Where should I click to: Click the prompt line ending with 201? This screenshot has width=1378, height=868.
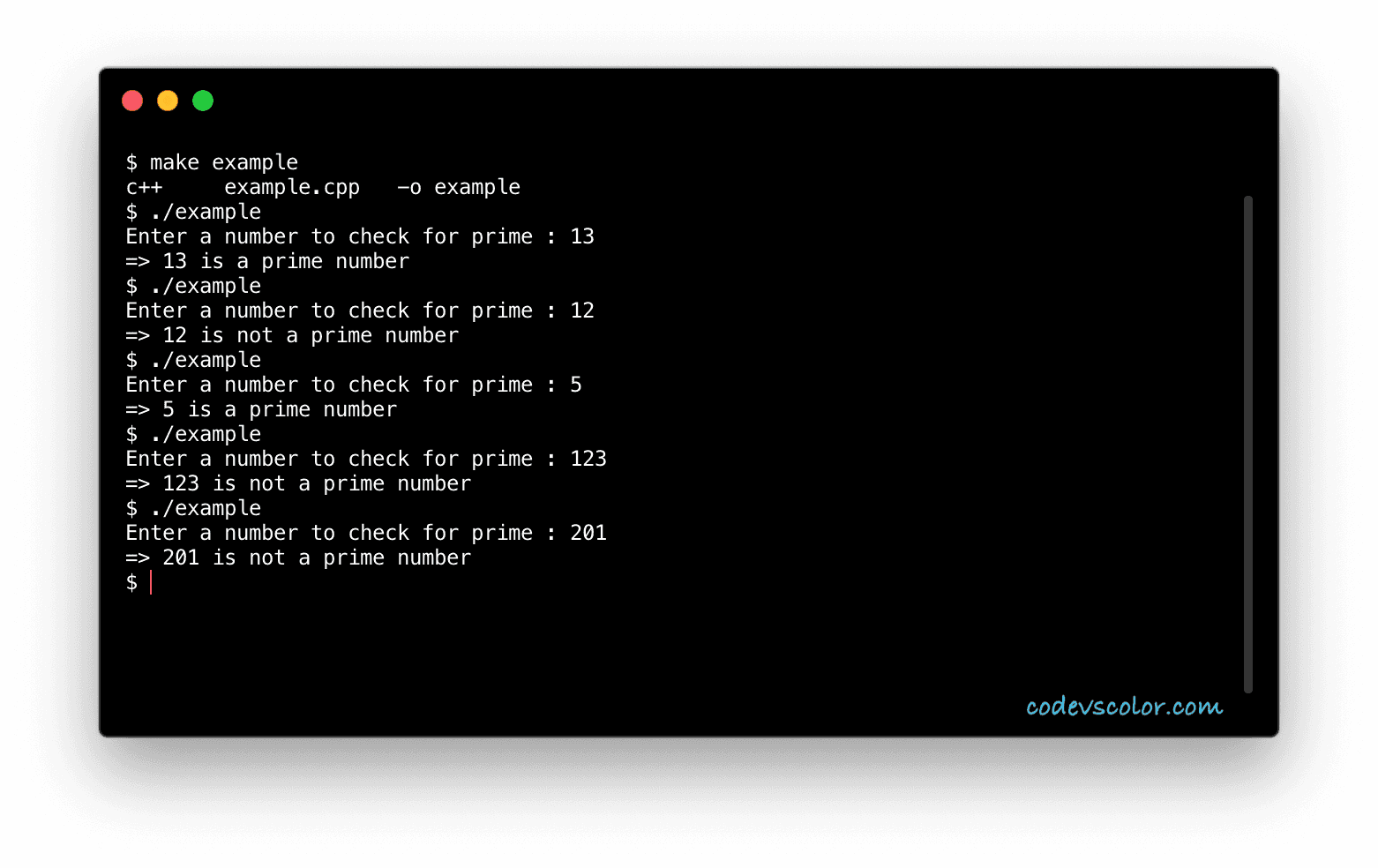tap(366, 533)
